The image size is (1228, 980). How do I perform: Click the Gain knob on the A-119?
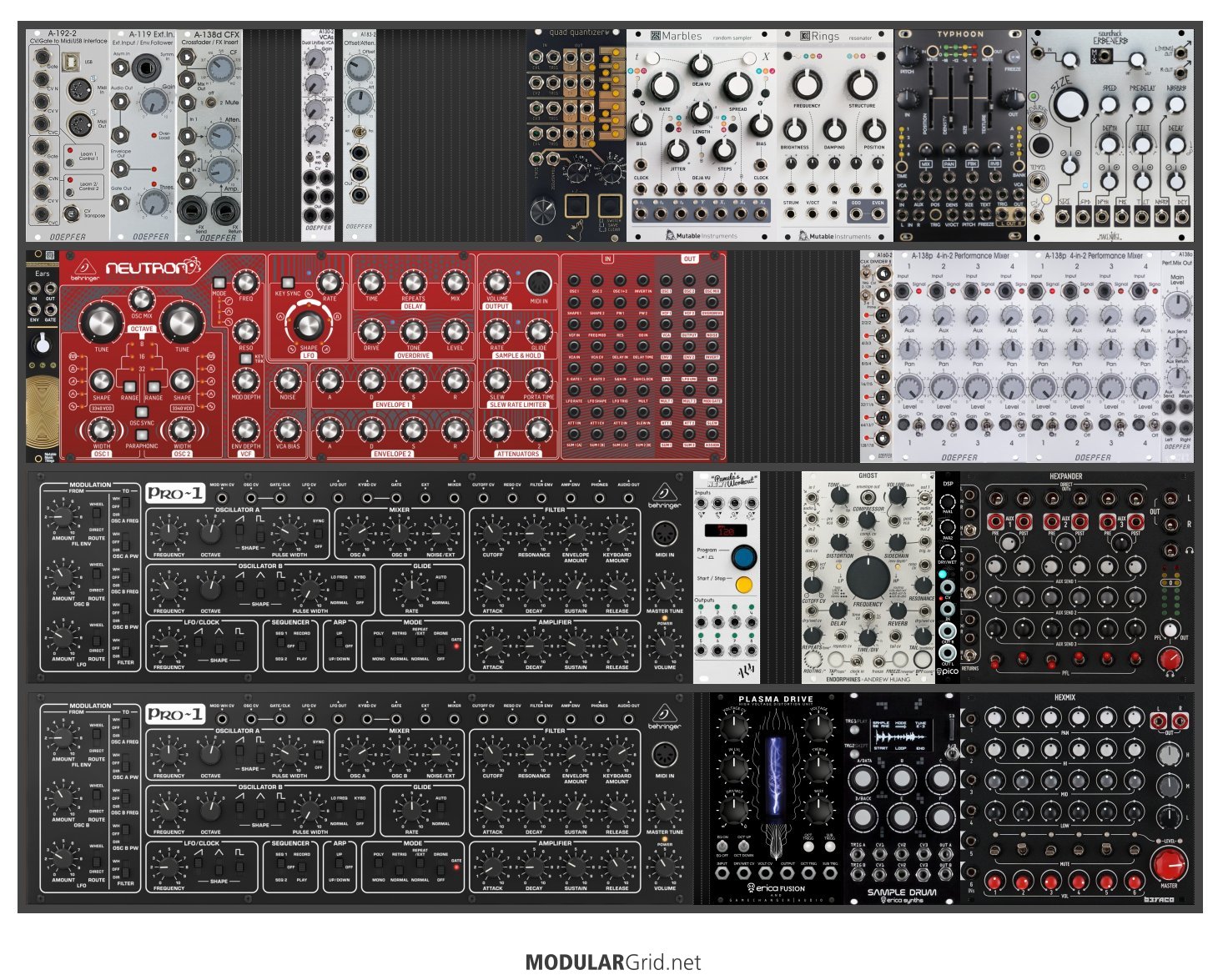(x=154, y=103)
